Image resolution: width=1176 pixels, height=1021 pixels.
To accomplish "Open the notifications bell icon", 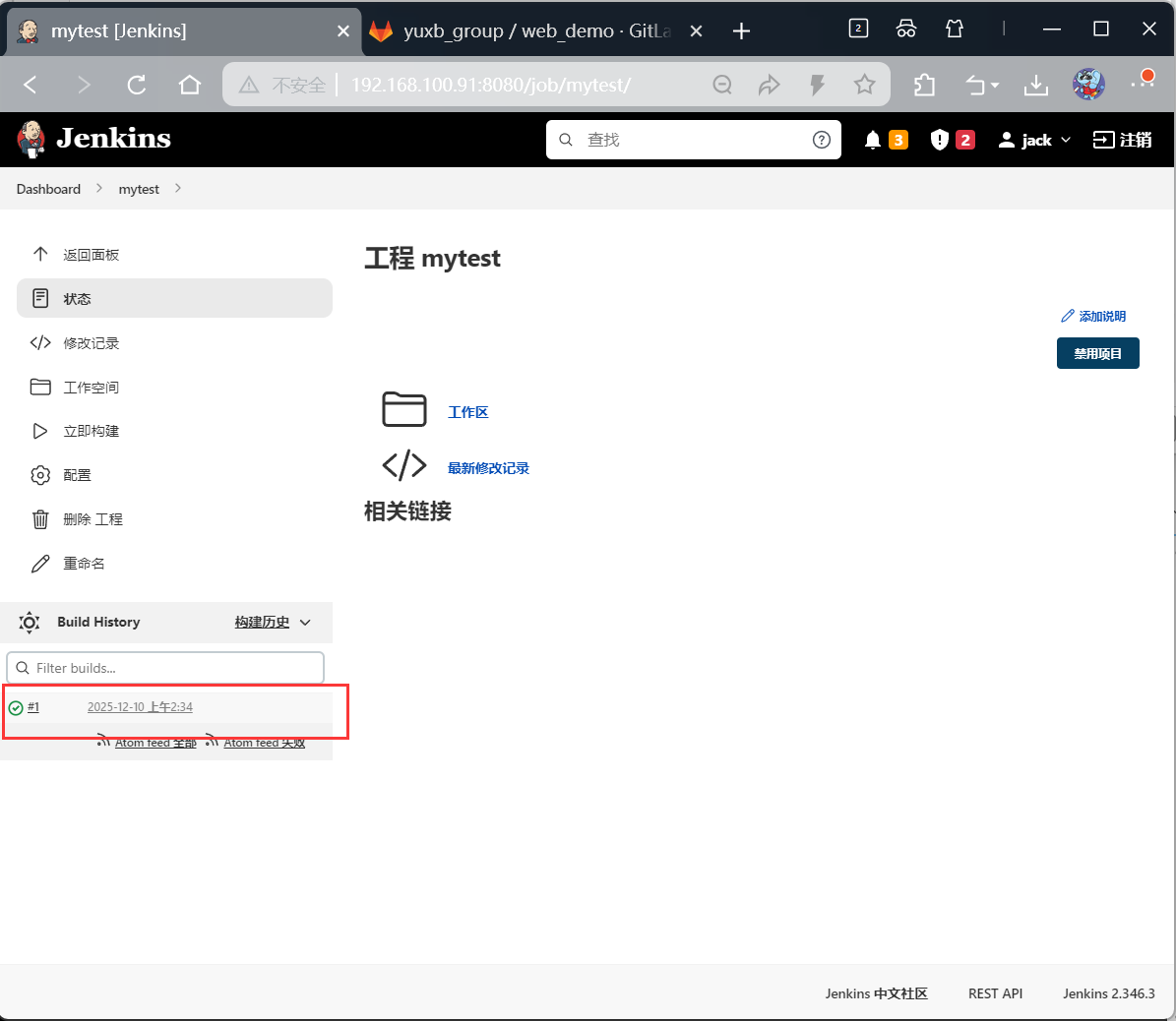I will [x=872, y=141].
